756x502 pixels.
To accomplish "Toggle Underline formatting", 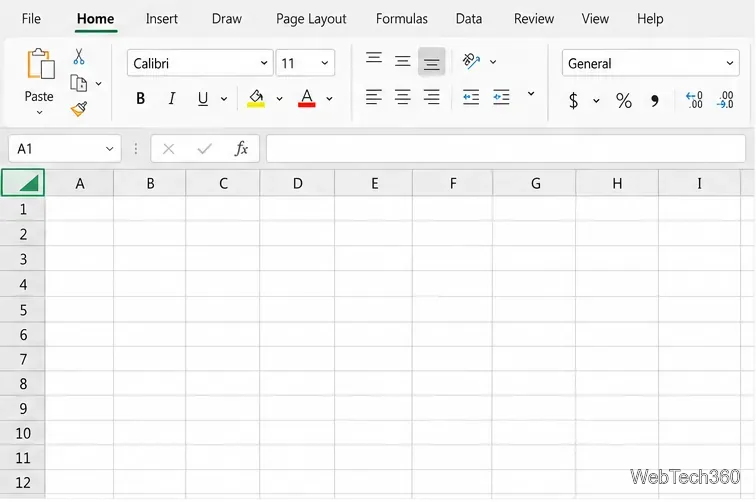I will pos(203,98).
